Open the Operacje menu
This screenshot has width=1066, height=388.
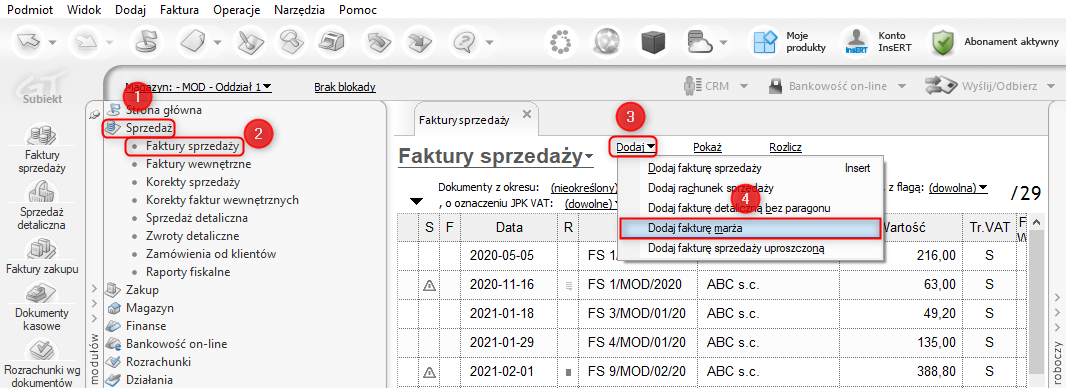tap(237, 10)
